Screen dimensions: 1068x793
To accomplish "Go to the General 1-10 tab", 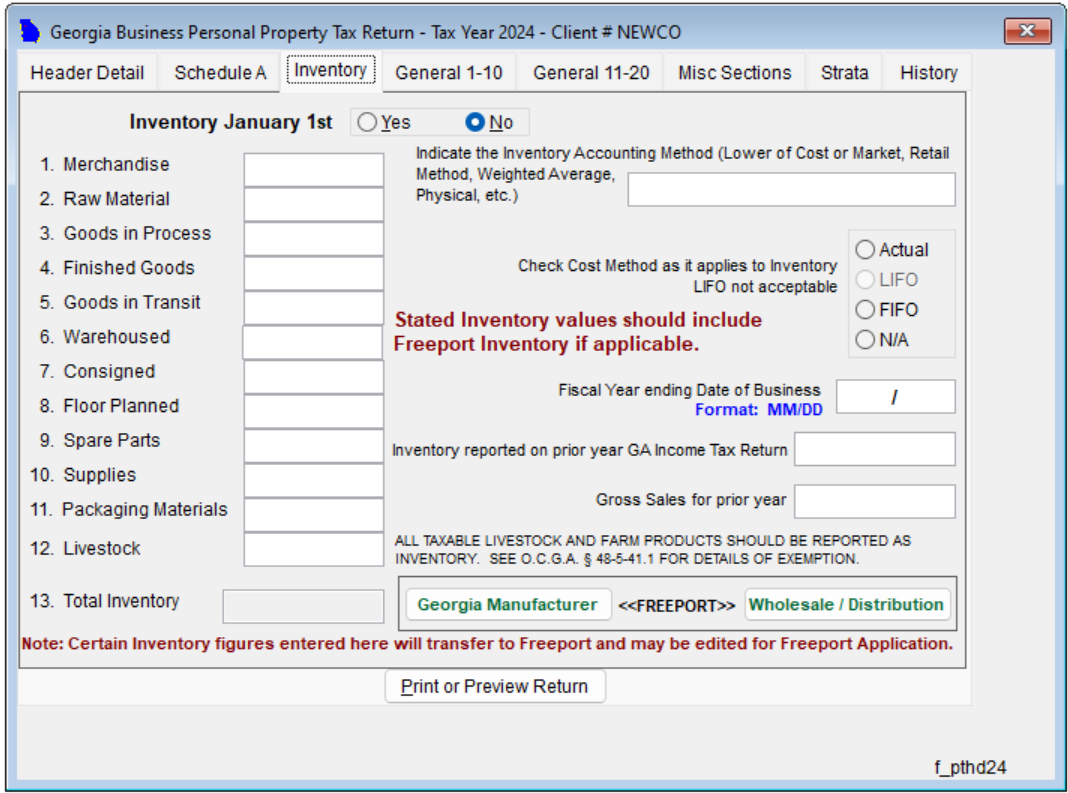I will point(448,73).
